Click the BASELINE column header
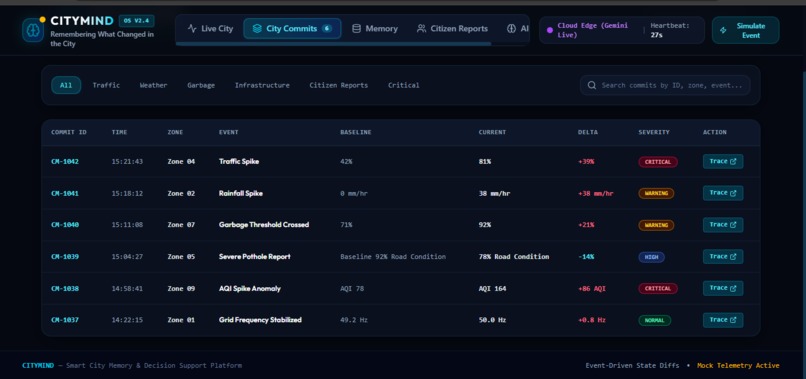The width and height of the screenshot is (806, 379). pyautogui.click(x=356, y=132)
